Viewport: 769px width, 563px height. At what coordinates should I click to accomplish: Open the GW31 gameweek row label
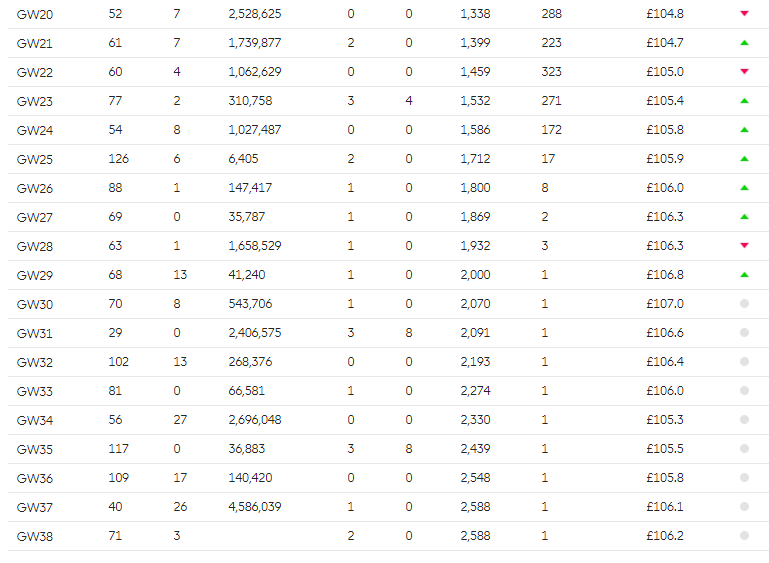point(35,333)
